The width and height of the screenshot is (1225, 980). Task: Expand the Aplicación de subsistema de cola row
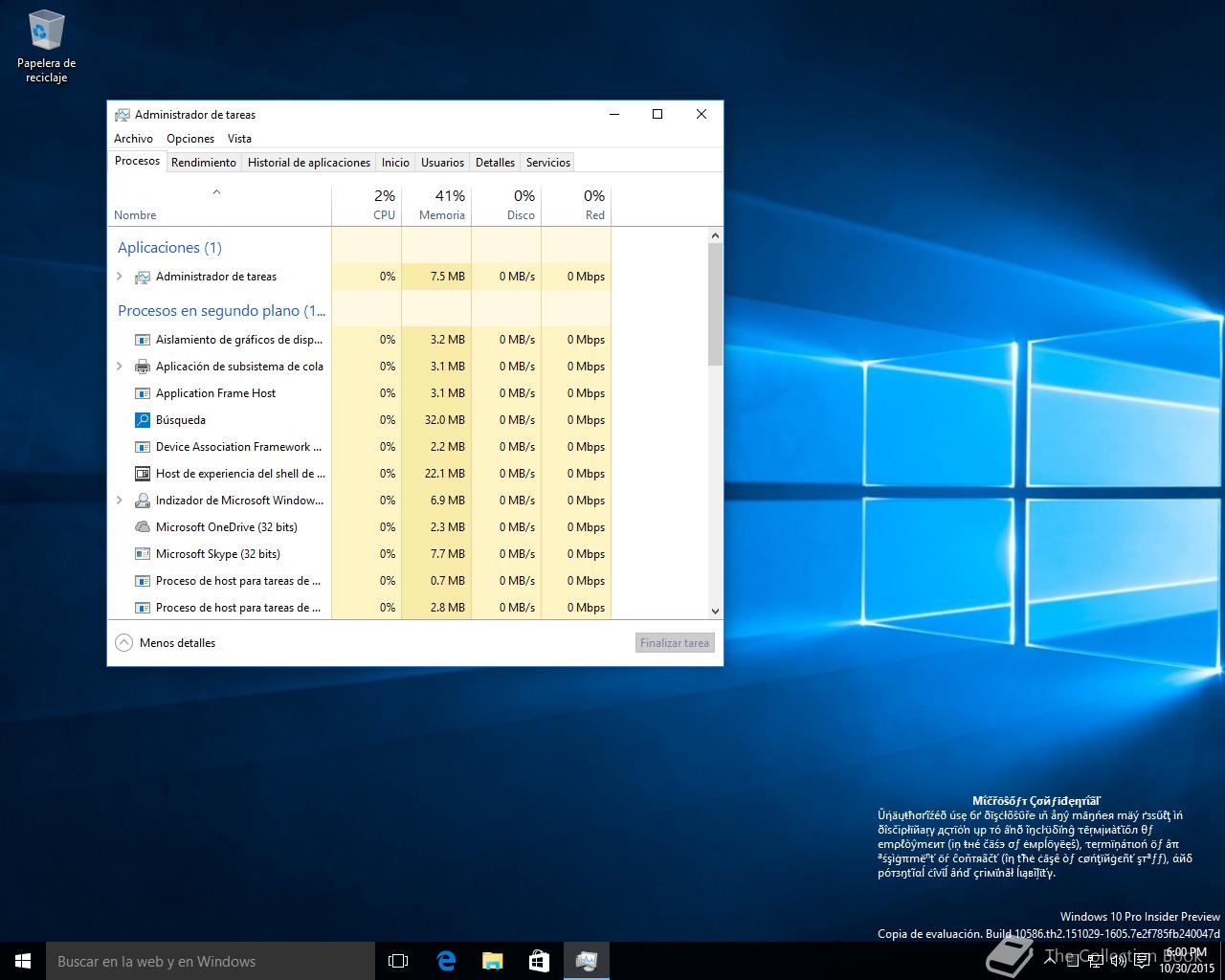point(120,367)
